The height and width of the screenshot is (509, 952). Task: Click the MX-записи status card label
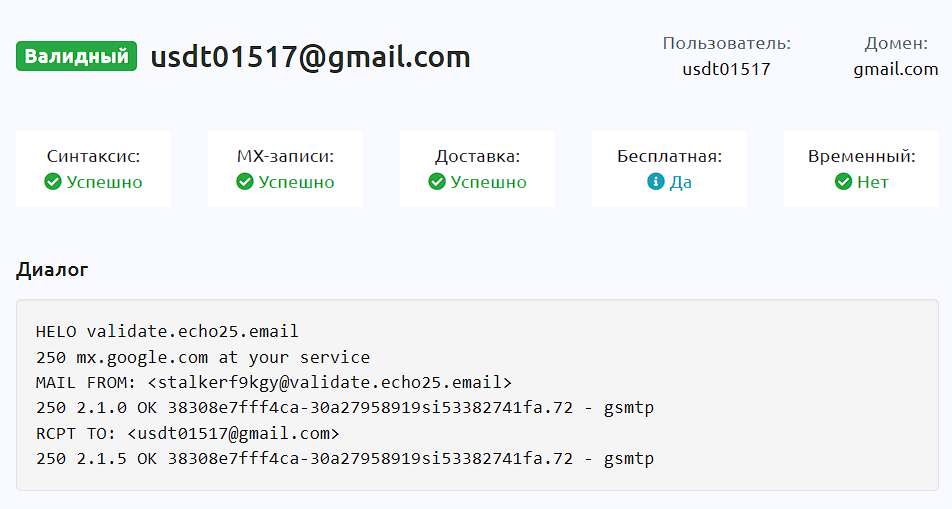285,157
